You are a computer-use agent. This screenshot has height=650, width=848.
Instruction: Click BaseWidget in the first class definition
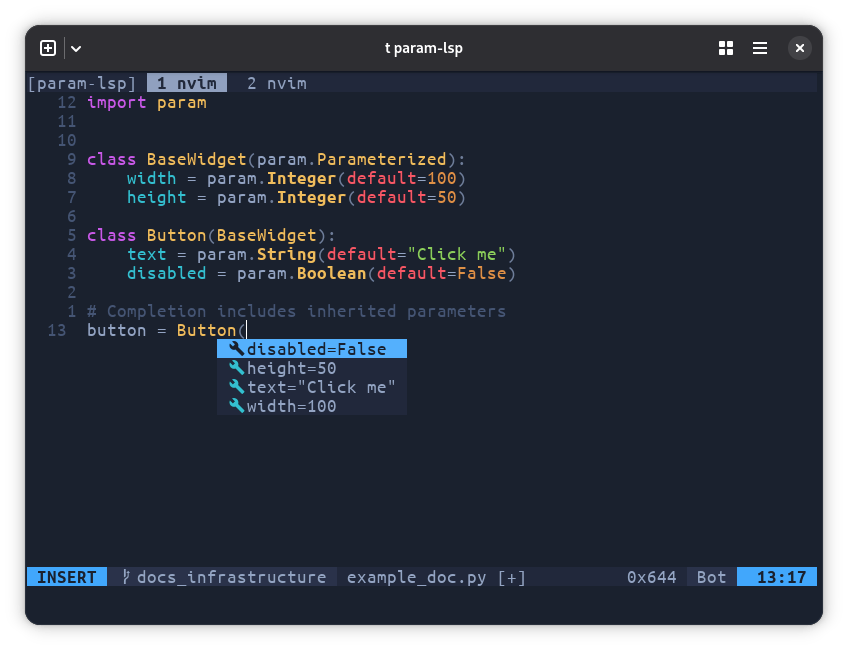[x=196, y=159]
